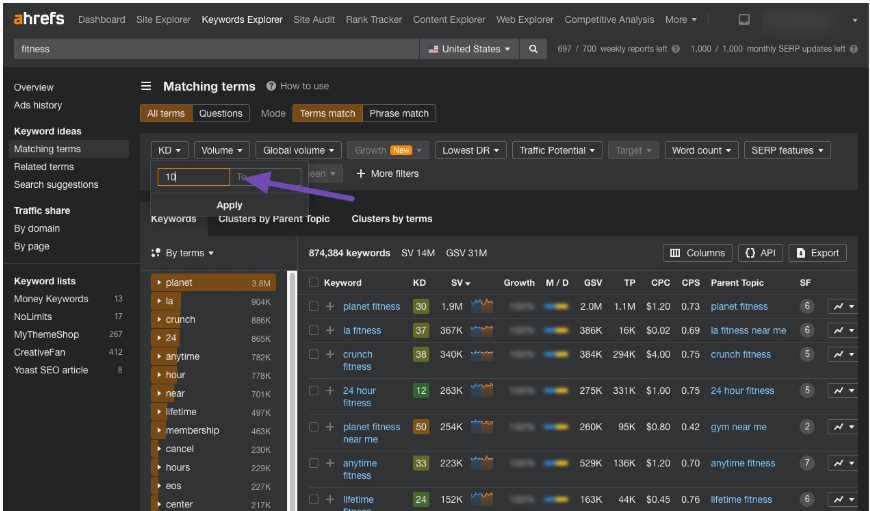This screenshot has height=511, width=870.
Task: Click volume trend chart for 24 hour fitness row
Action: (x=482, y=390)
